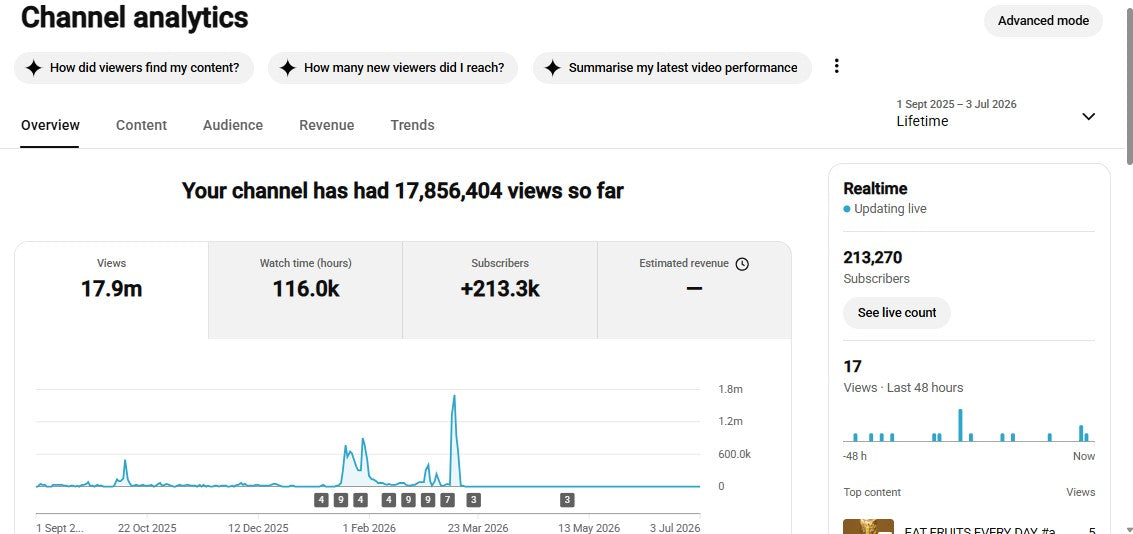This screenshot has width=1133, height=534.
Task: Click the 3 marker nearest 23 Mar 2026
Action: (x=473, y=499)
